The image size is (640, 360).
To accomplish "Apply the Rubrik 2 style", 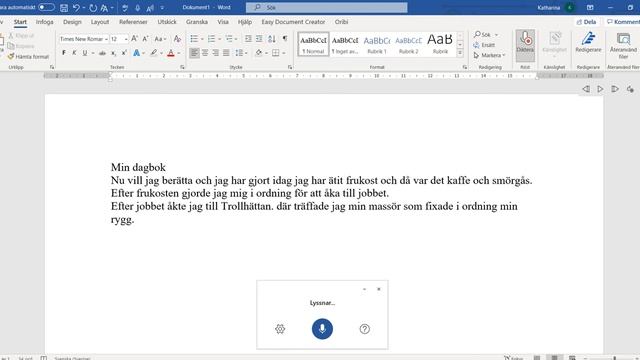I will tap(409, 44).
